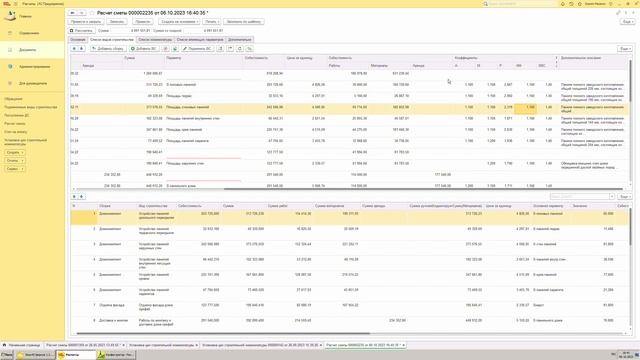This screenshot has height=360, width=640.
Task: Open the functions menu next to 1C logo
Action: click(x=16, y=4)
